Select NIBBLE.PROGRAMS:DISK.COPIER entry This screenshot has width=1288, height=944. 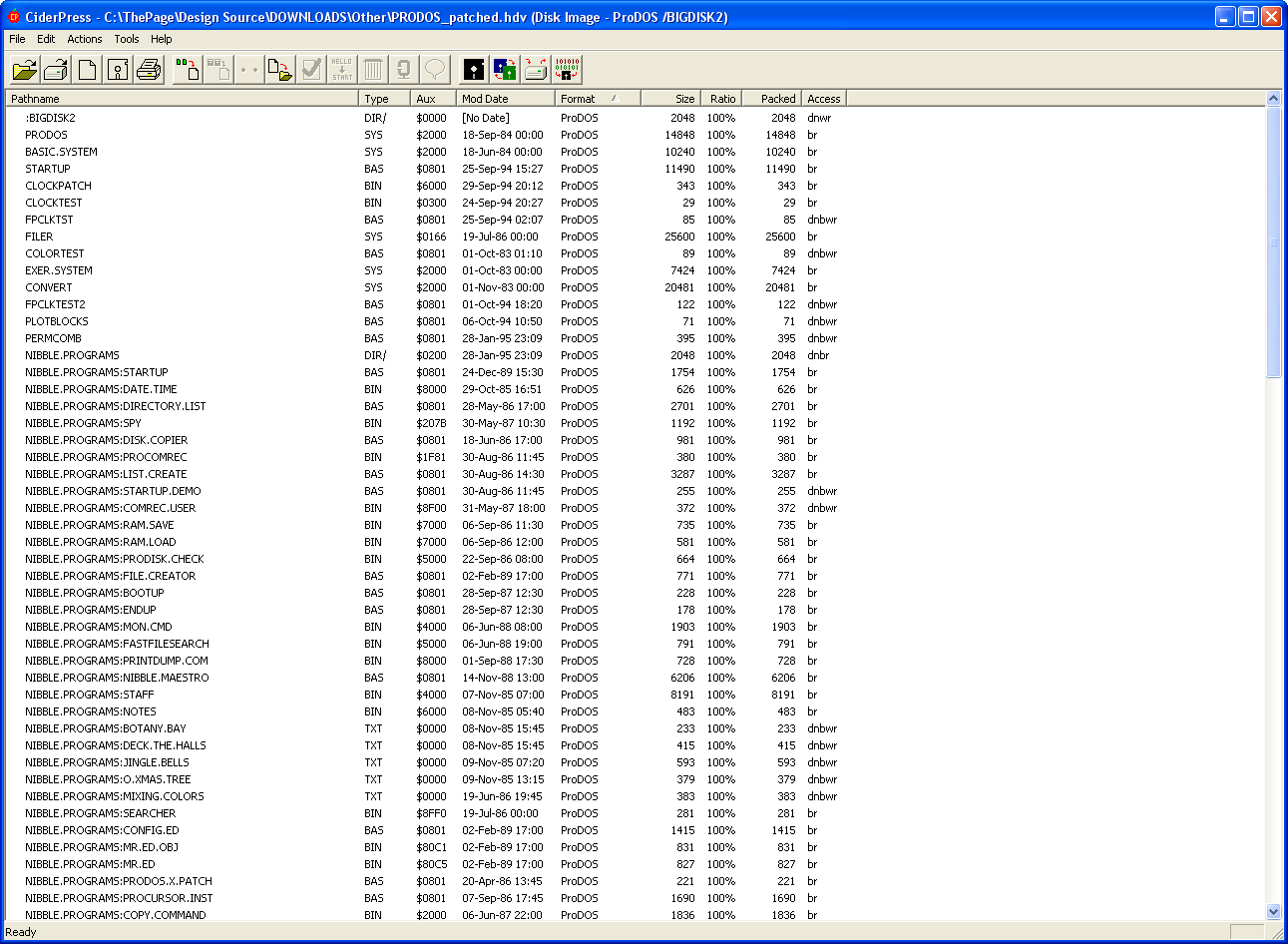point(427,440)
